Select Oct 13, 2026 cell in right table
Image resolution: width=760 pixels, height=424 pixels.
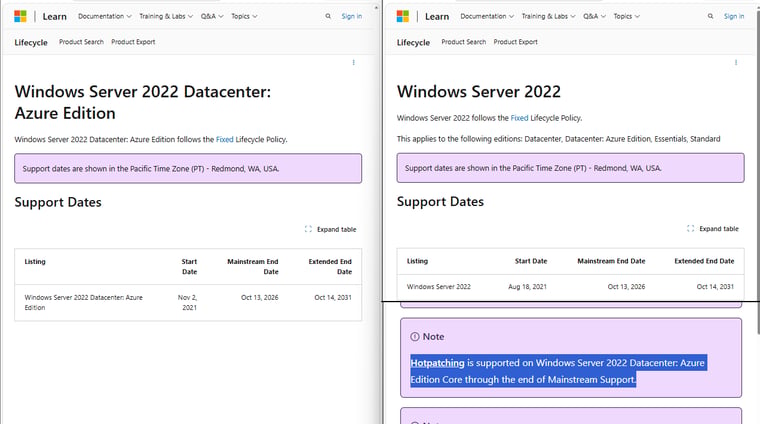coord(626,287)
